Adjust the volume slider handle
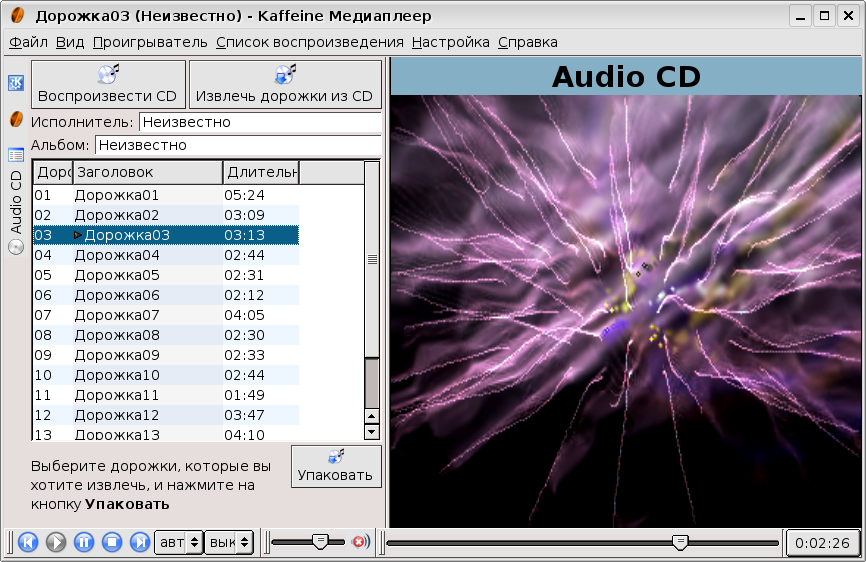Screen dimensions: 866x562 point(320,542)
